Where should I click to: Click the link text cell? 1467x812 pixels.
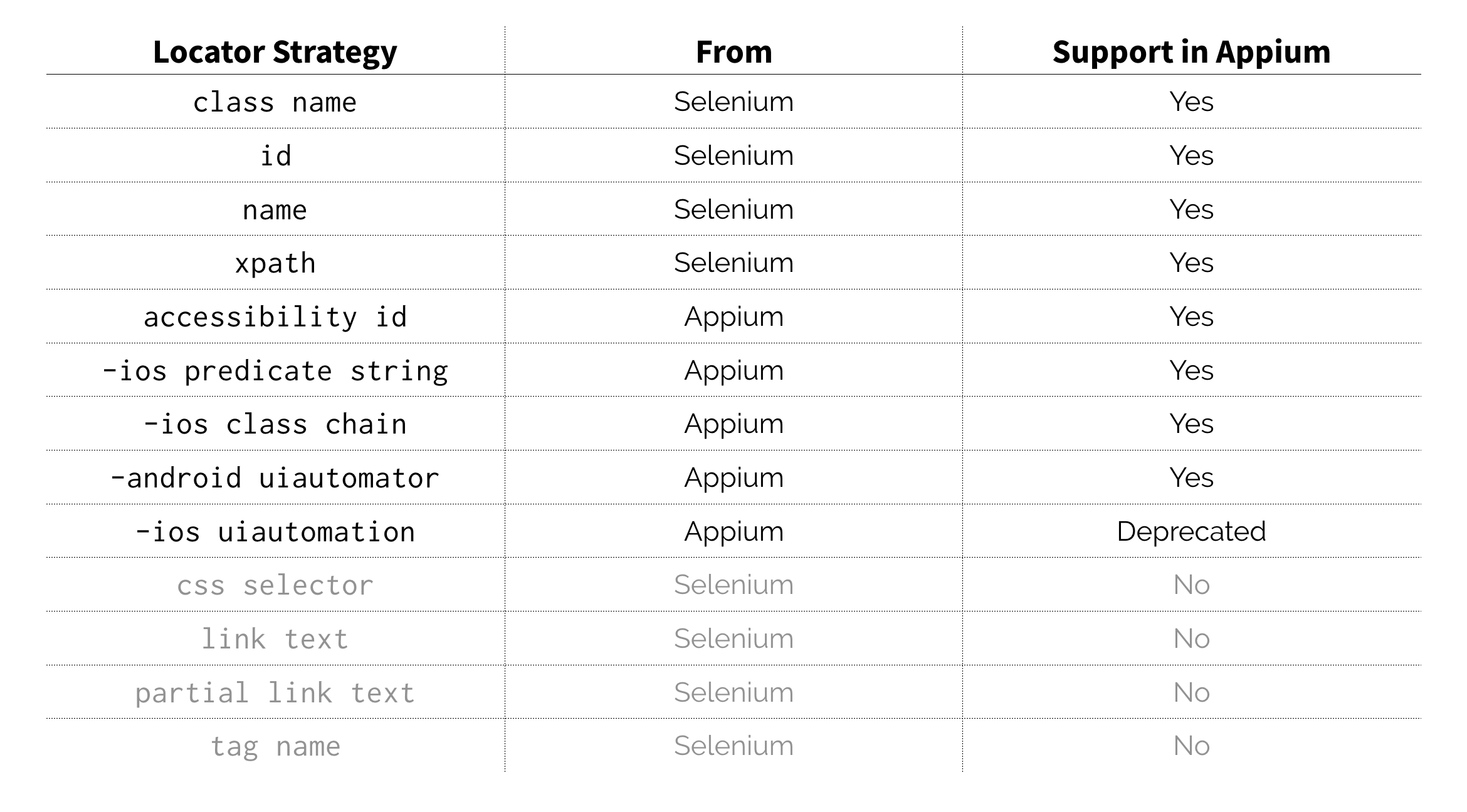point(275,639)
